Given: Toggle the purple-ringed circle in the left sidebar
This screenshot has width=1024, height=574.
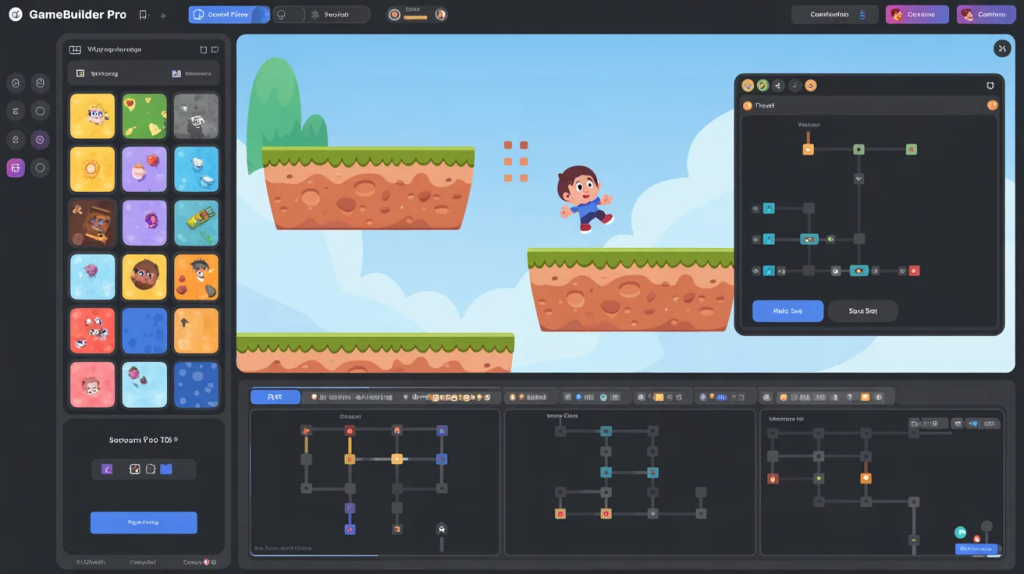Looking at the screenshot, I should pos(40,139).
